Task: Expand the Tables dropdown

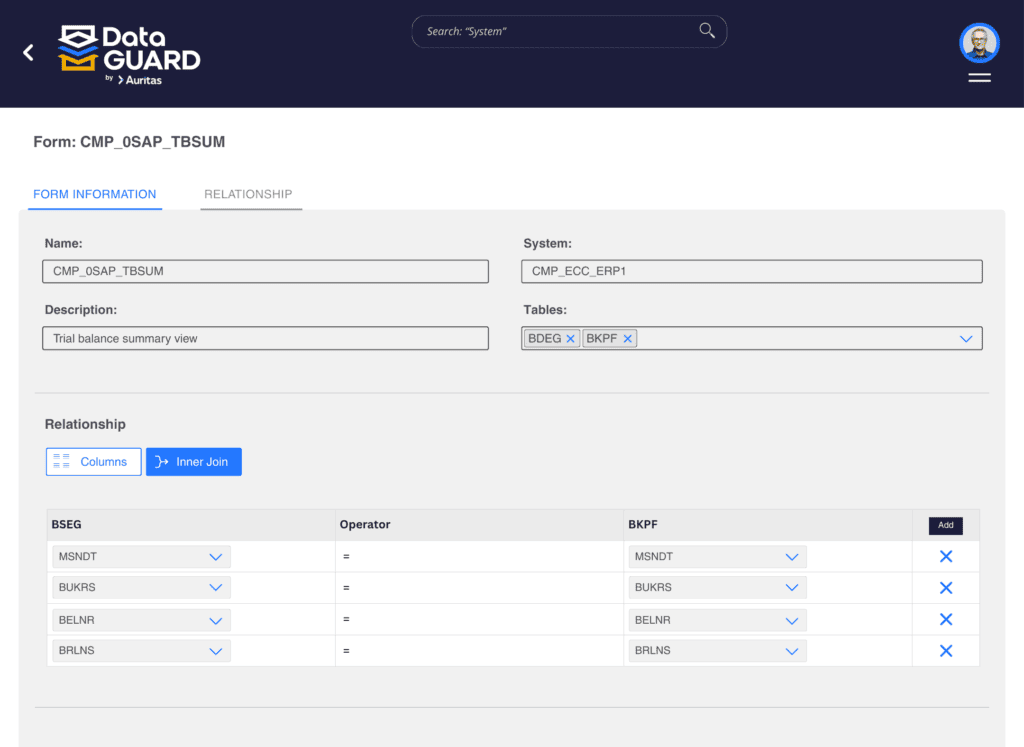Action: click(966, 339)
